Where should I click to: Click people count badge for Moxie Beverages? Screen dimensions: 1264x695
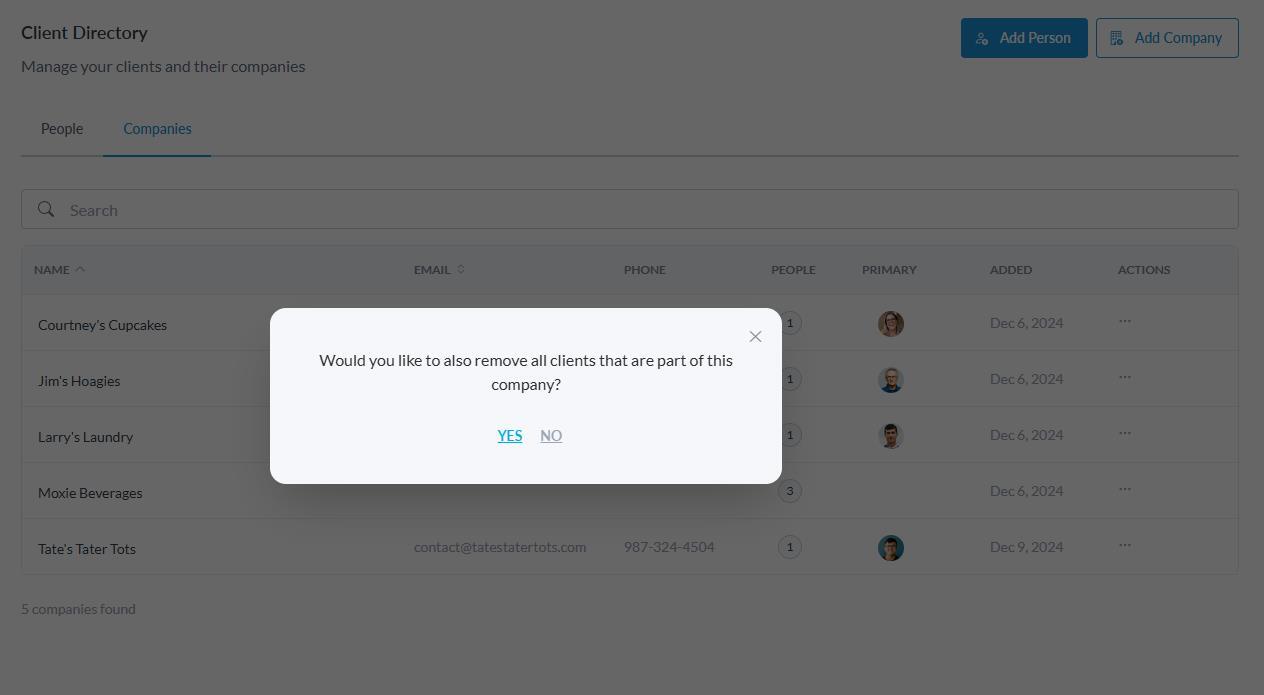(790, 491)
